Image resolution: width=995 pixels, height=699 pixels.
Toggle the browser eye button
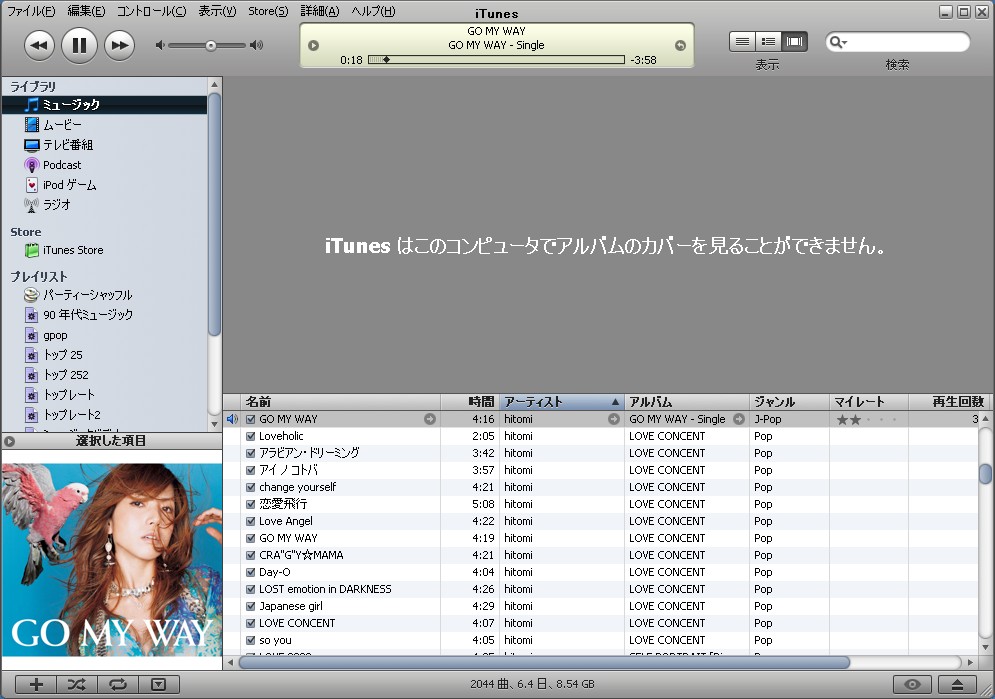(913, 684)
